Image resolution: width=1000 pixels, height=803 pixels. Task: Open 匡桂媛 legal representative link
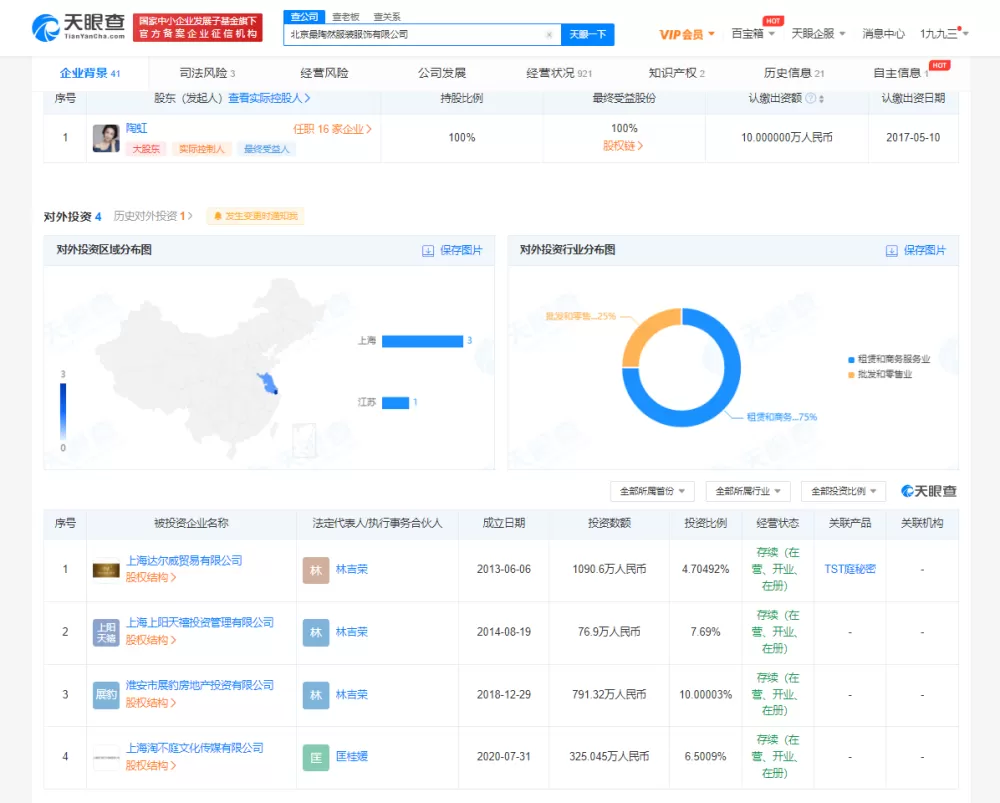click(x=351, y=756)
